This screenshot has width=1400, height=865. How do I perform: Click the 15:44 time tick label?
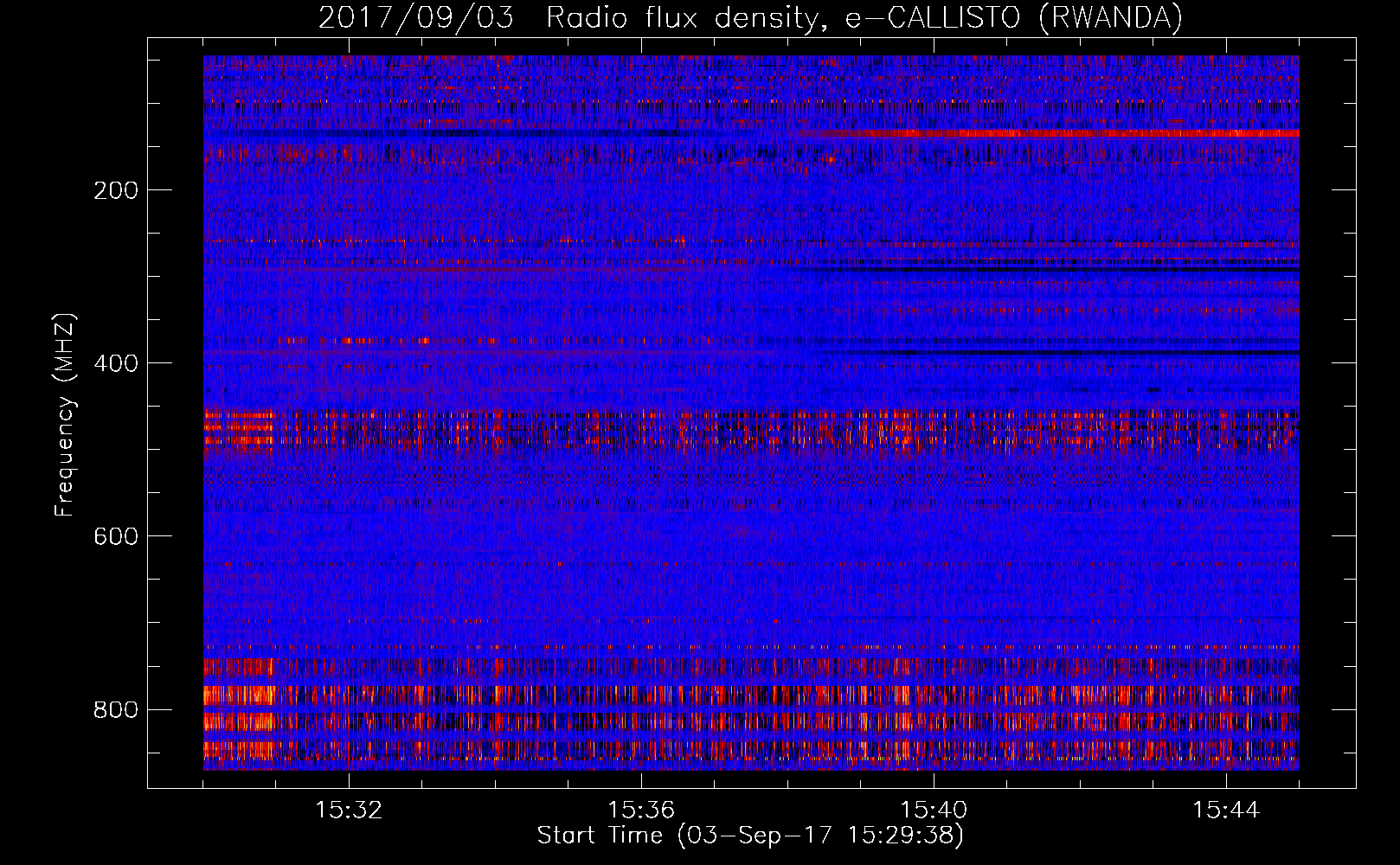[x=1226, y=811]
